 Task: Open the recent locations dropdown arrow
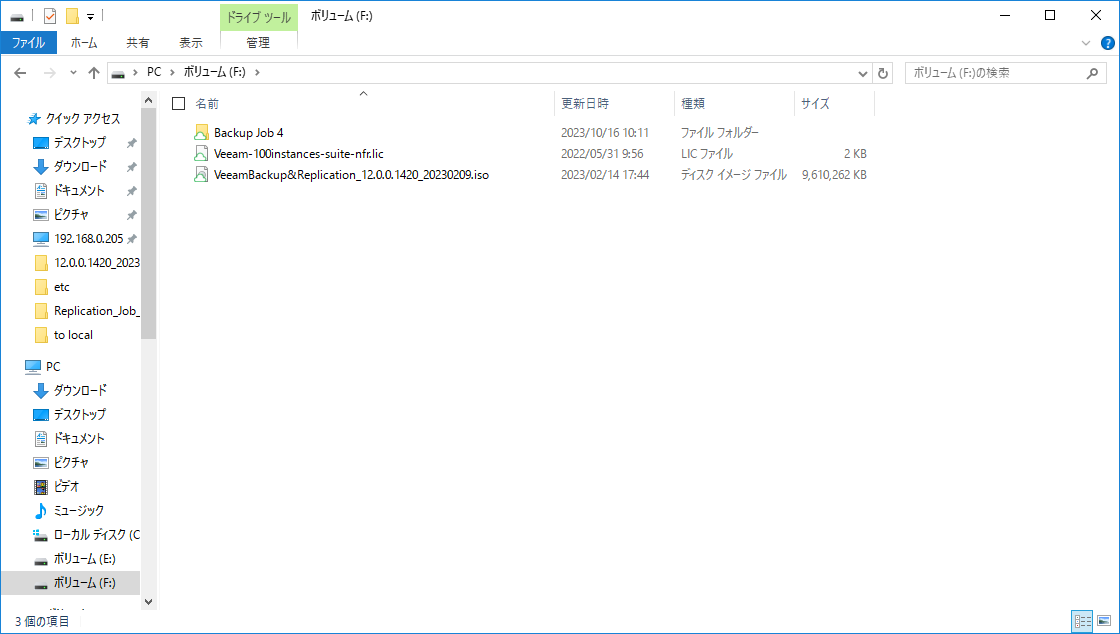click(x=73, y=73)
